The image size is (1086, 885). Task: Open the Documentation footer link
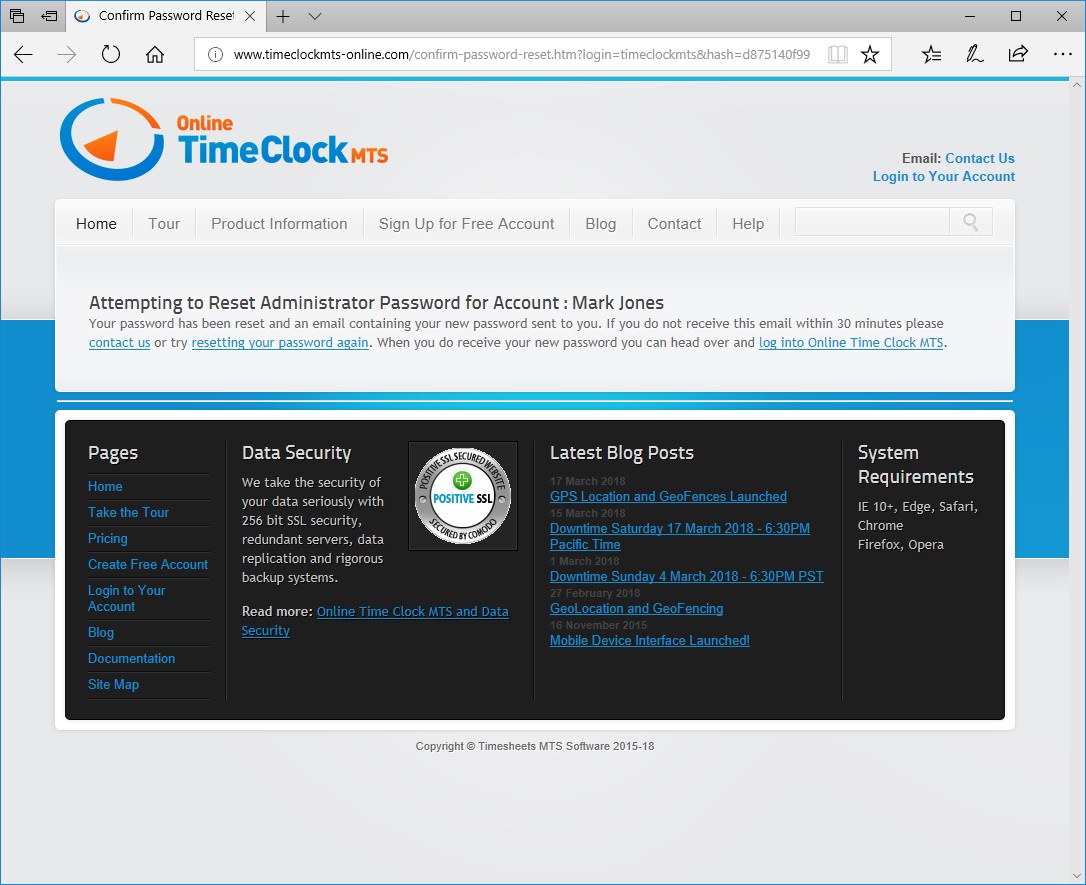(x=131, y=658)
